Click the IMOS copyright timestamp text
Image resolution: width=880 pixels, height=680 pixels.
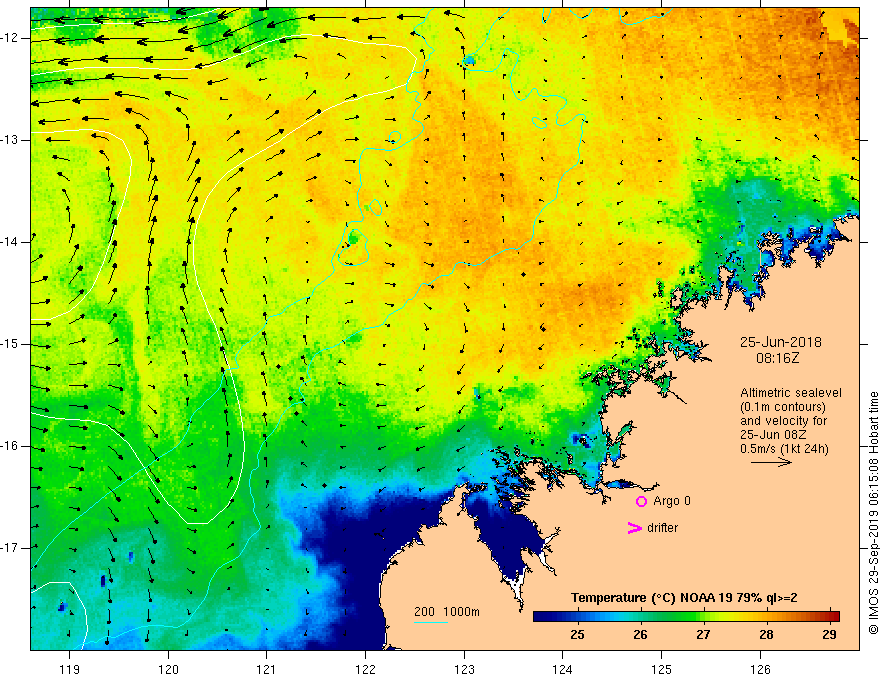(x=873, y=513)
